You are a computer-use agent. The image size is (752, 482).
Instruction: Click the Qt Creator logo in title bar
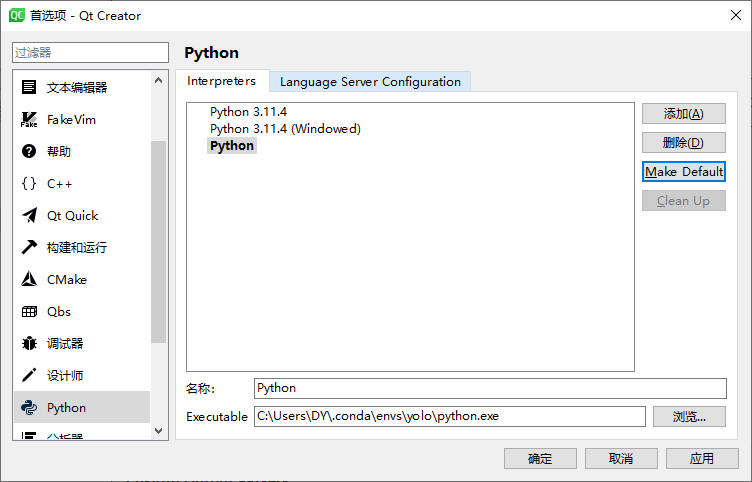[17, 15]
